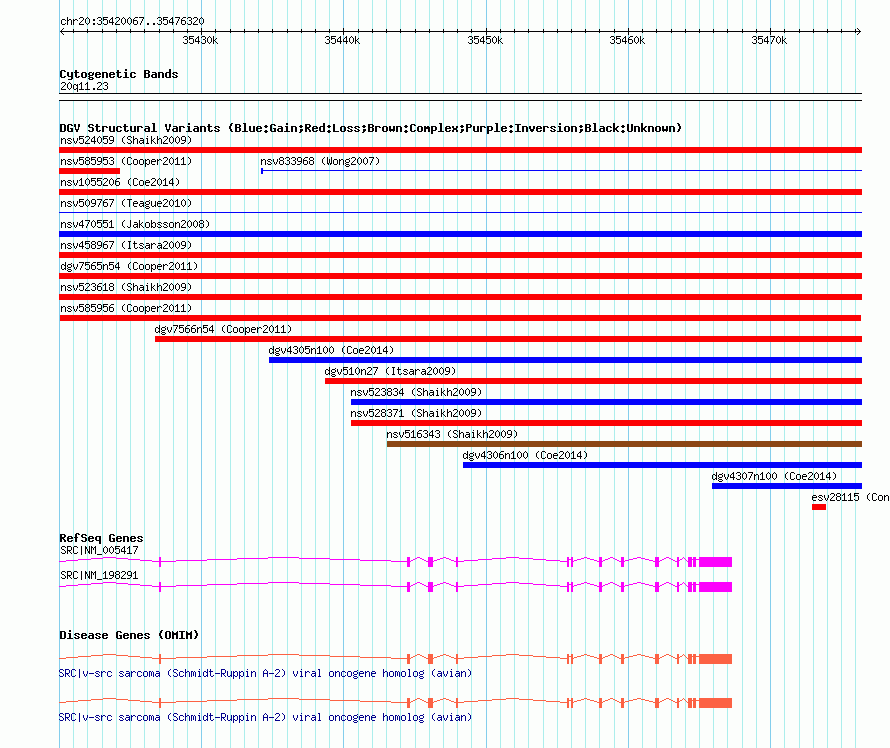Click the SRC|NM_005417 transcript label
Screen dimensions: 890x748
[99, 550]
